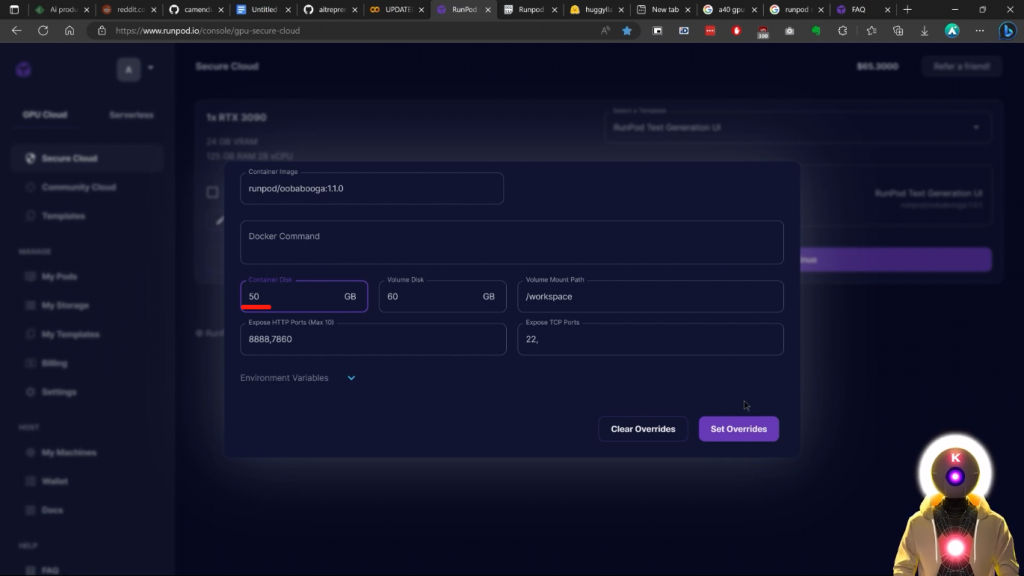1024x576 pixels.
Task: Click the Expose TCP Ports field
Action: (x=650, y=339)
